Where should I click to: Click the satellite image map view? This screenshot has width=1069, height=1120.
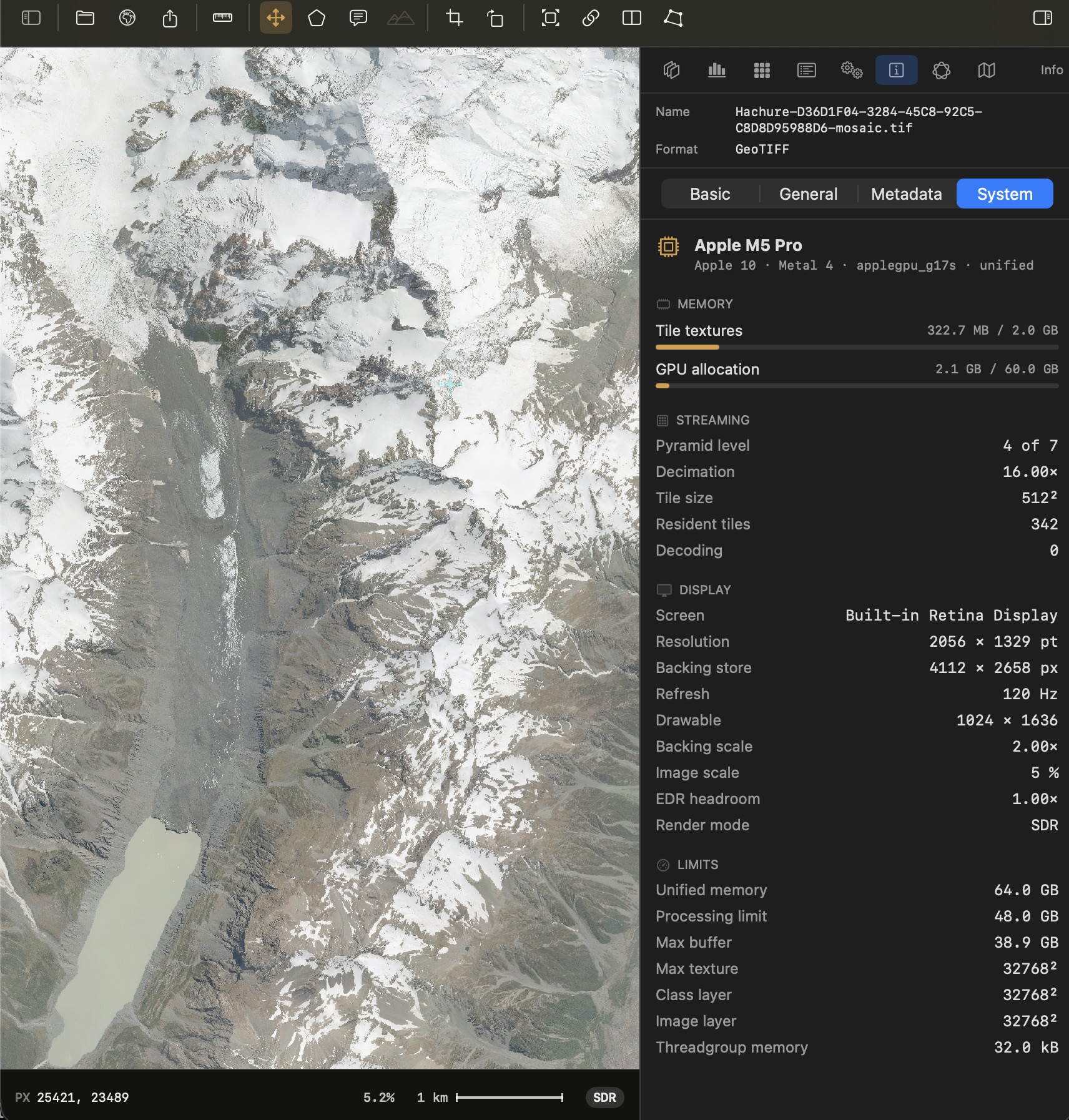click(x=320, y=558)
